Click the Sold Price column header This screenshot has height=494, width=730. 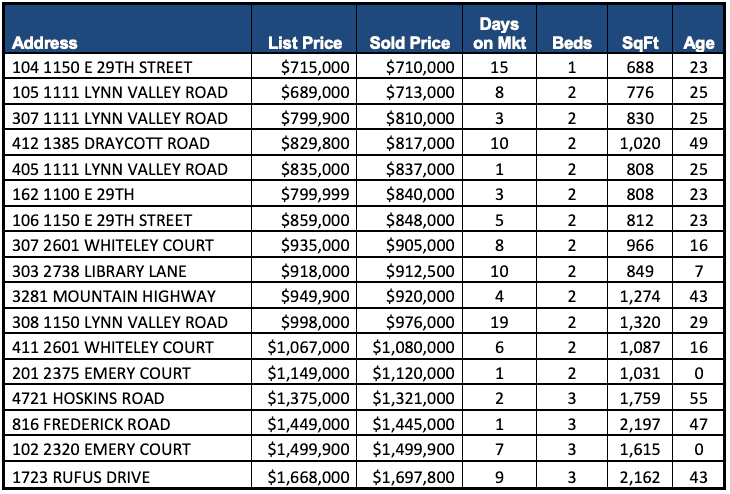point(409,44)
